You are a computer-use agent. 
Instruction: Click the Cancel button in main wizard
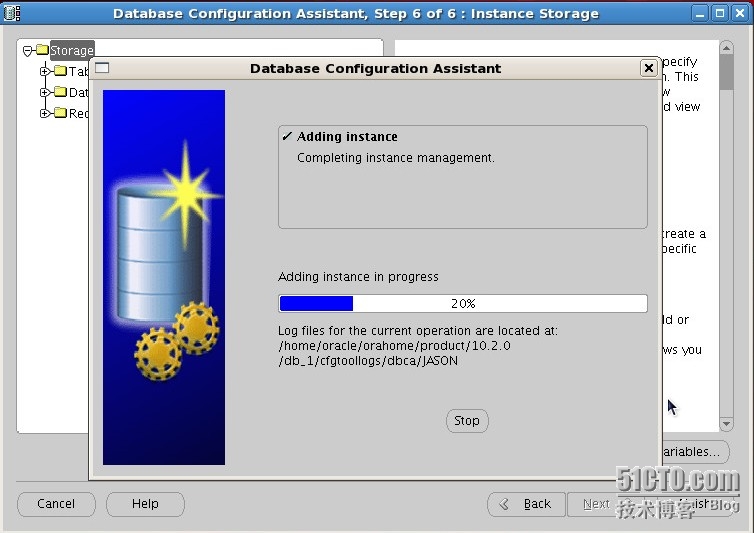(x=56, y=504)
